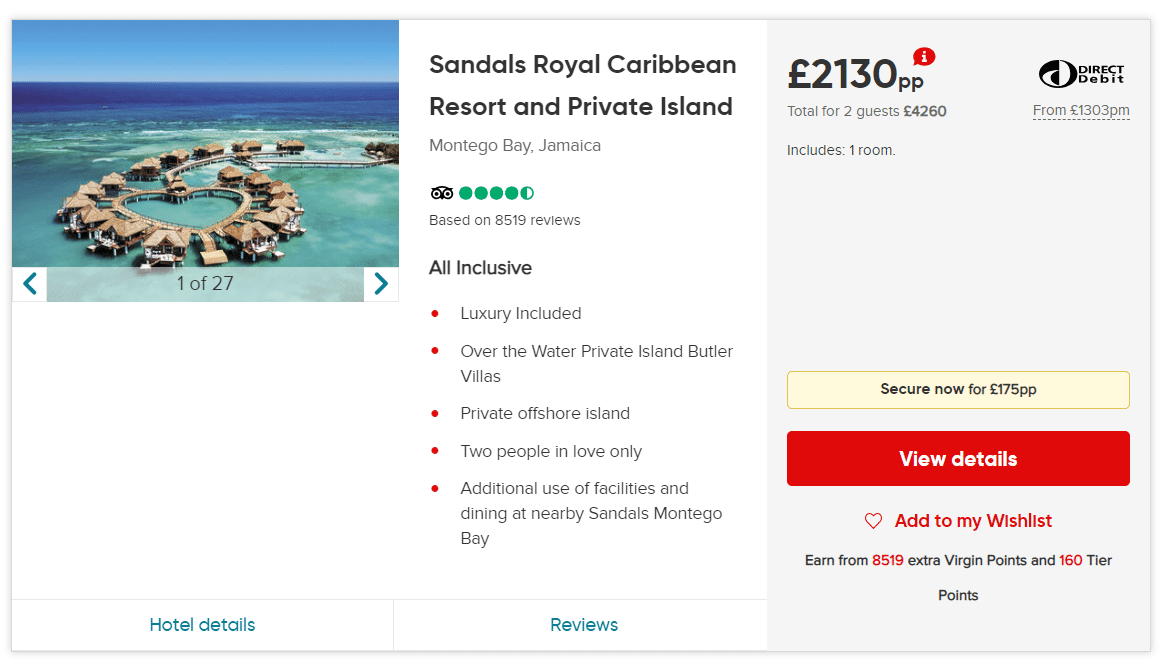Open the From £1303pm monthly payment link

click(x=1081, y=110)
